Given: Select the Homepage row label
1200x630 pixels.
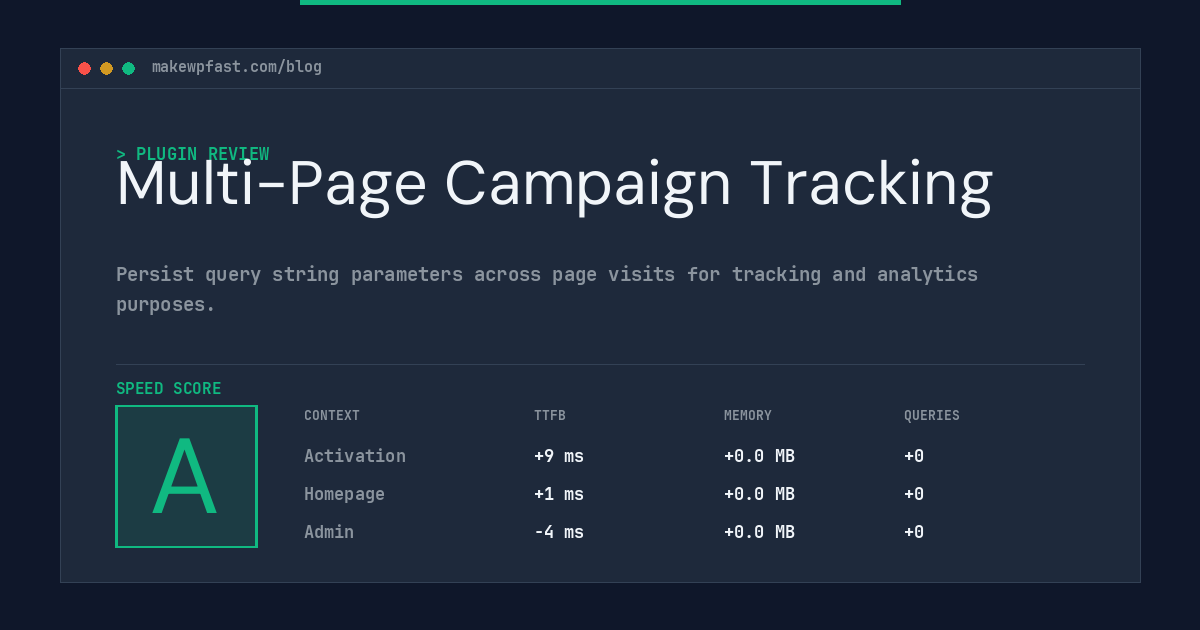Looking at the screenshot, I should [x=344, y=494].
